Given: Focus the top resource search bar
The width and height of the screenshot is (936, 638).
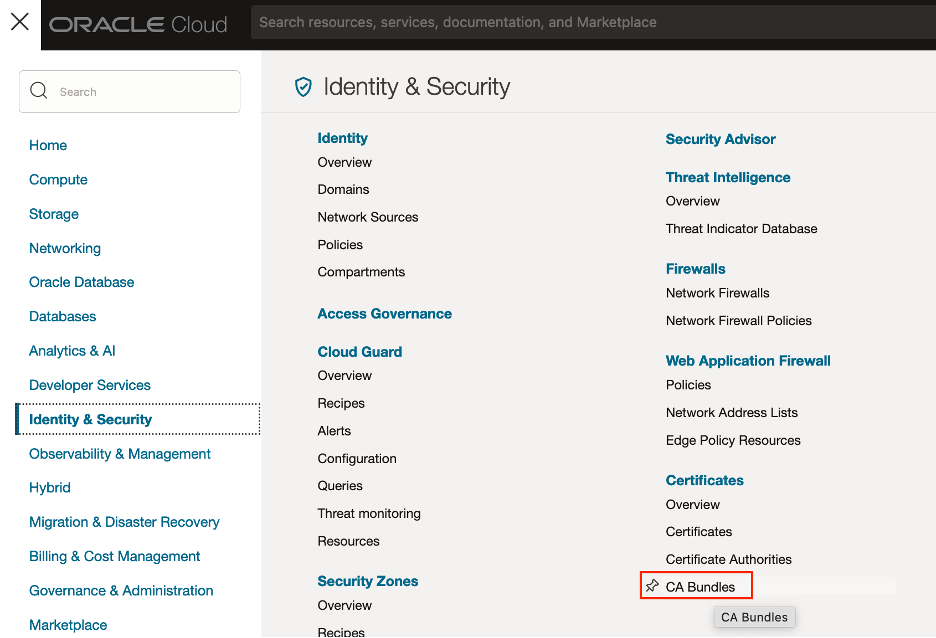Looking at the screenshot, I should point(590,22).
